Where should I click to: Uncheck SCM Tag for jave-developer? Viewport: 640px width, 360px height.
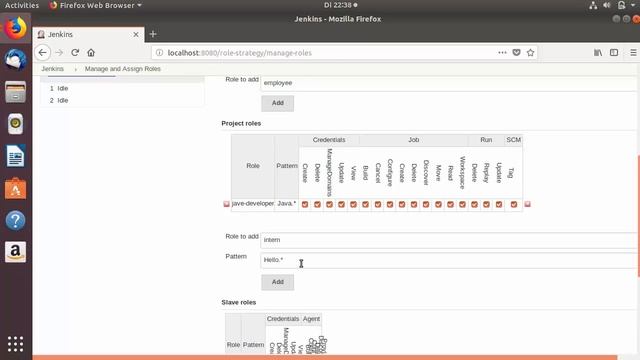pos(514,204)
